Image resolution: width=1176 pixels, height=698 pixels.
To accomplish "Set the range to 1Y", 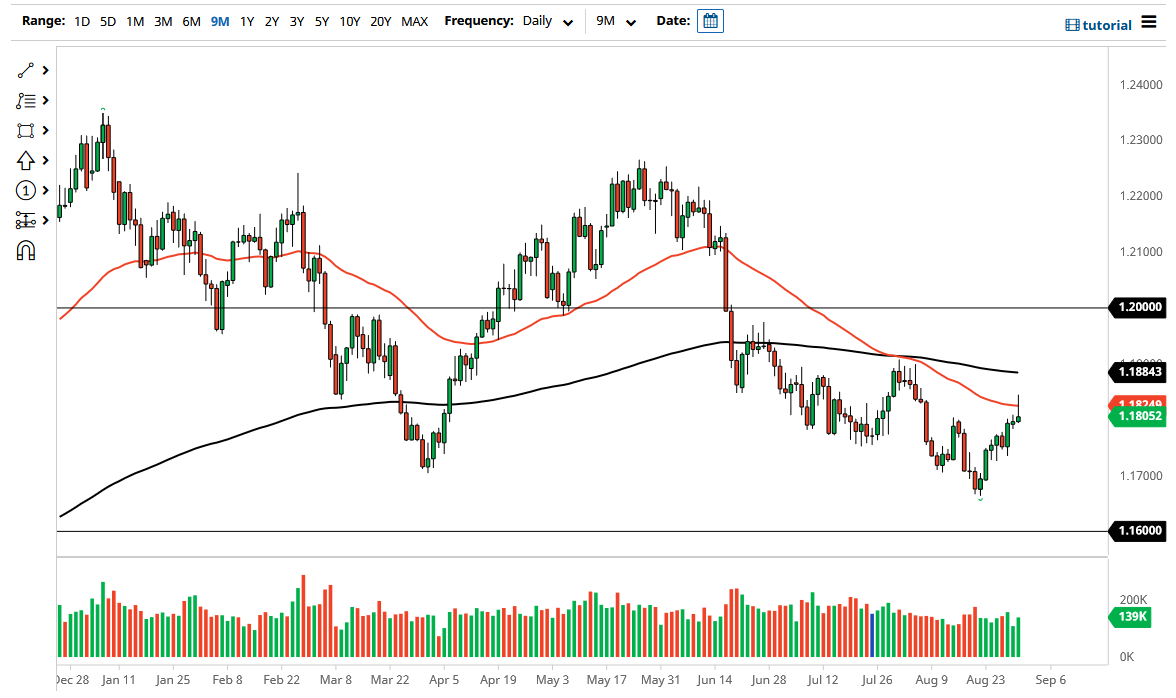I will pos(246,21).
